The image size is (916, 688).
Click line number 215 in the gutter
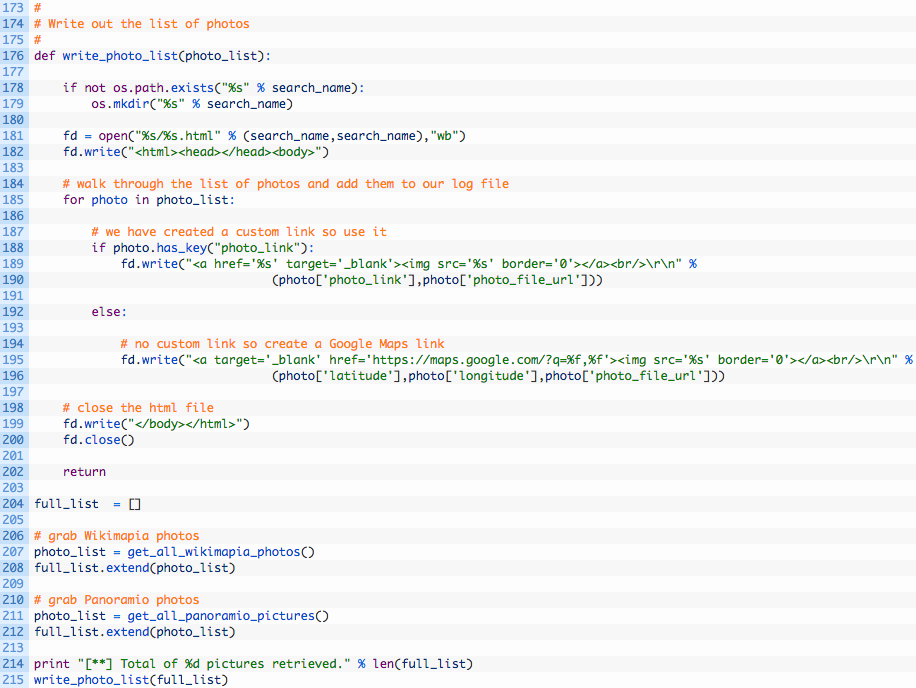(x=13, y=680)
